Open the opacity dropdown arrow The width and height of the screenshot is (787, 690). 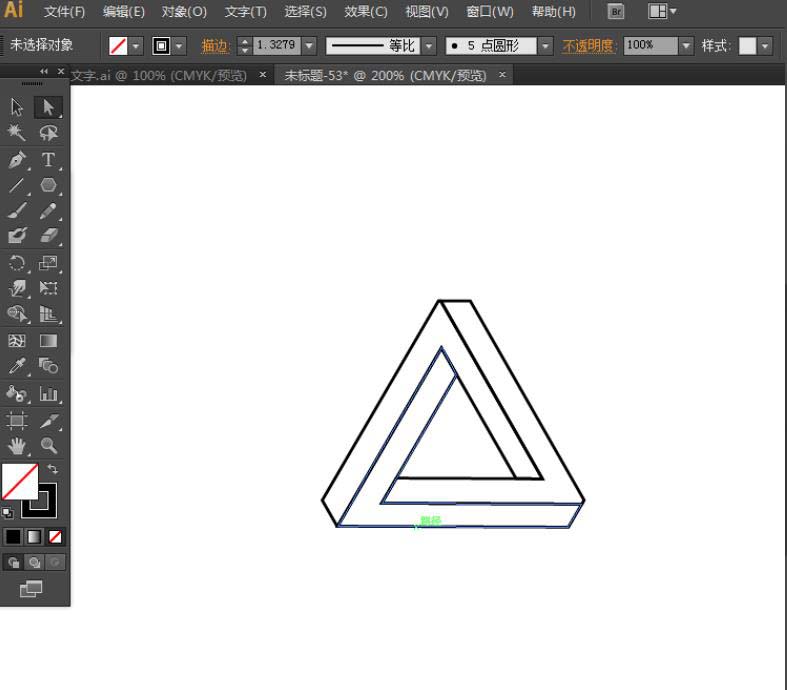(686, 46)
